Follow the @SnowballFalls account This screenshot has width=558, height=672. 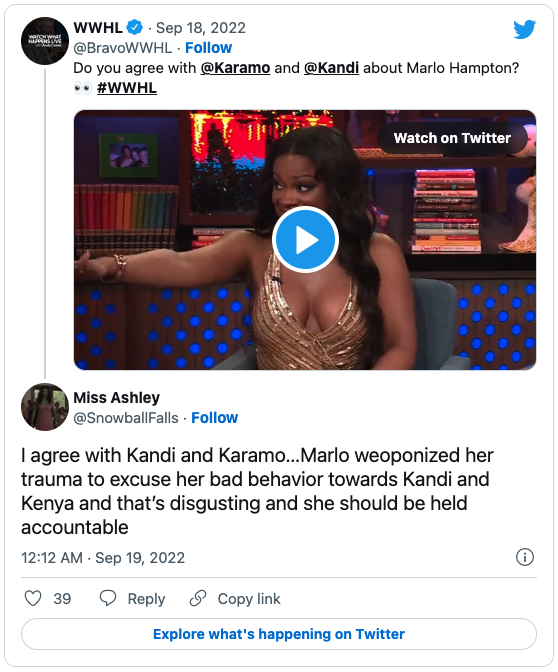point(214,417)
